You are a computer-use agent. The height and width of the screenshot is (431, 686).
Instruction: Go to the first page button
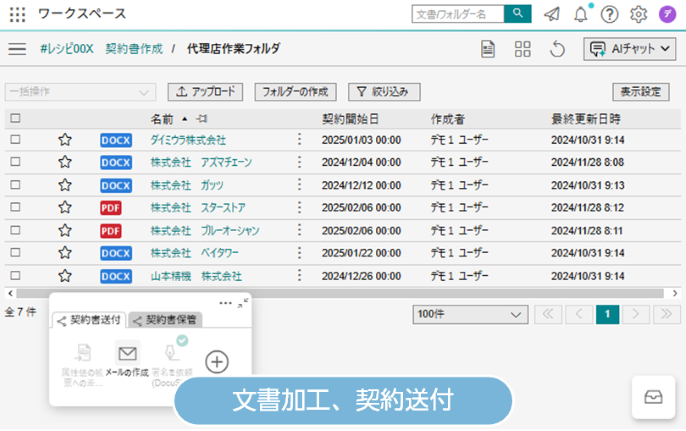548,314
